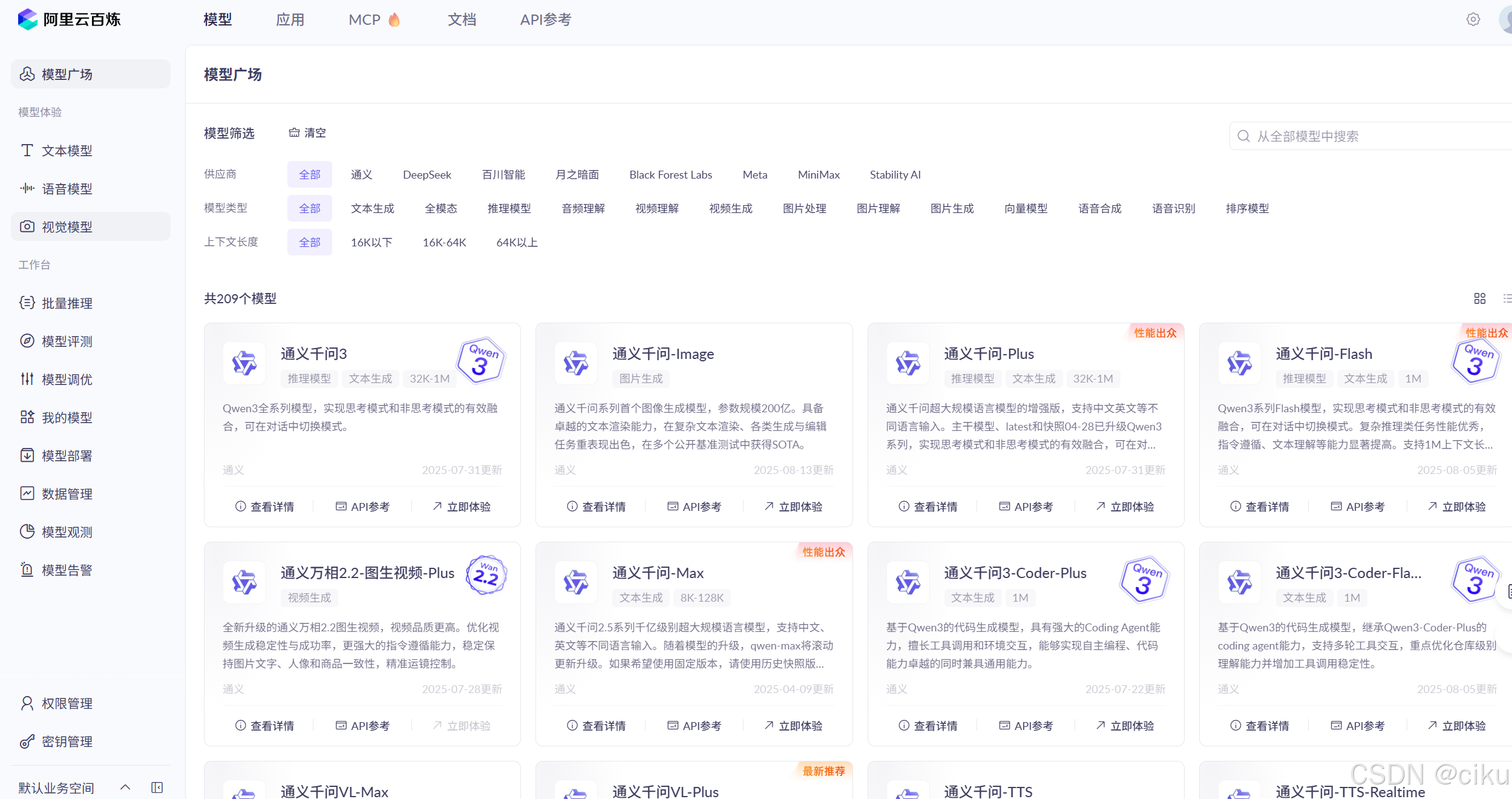Viewport: 1512px width, 799px height.
Task: Expand the 默认业务空间 workspace chevron
Action: tap(125, 787)
